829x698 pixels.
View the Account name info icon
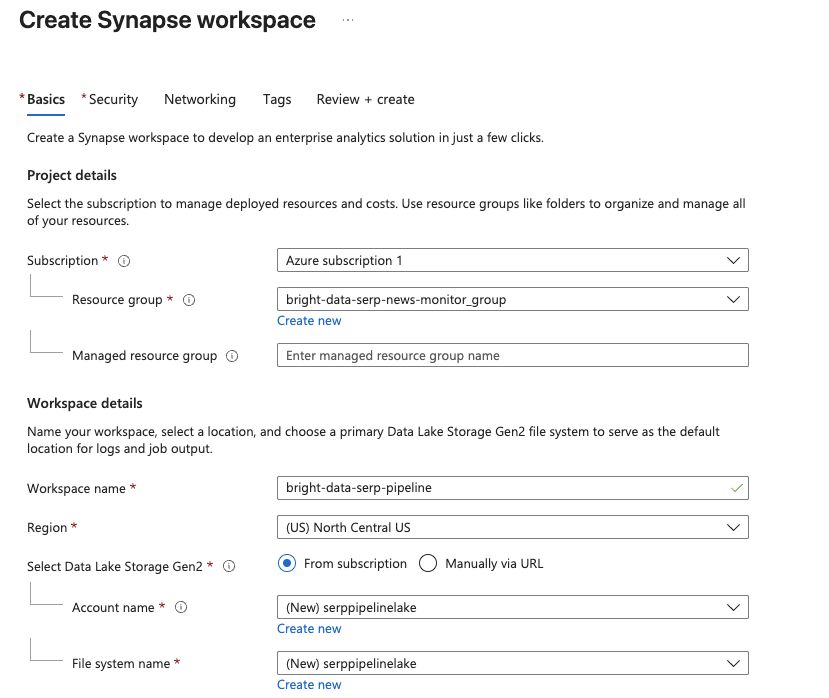pyautogui.click(x=180, y=607)
